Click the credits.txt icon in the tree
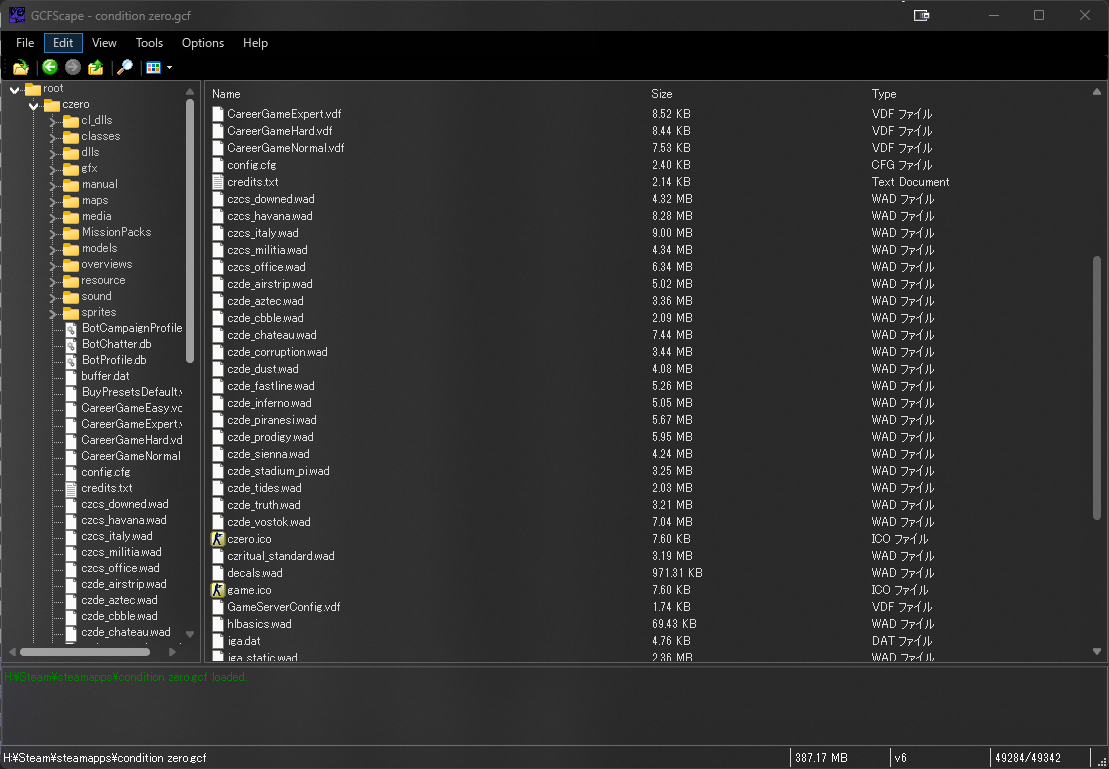1109x769 pixels. point(71,488)
